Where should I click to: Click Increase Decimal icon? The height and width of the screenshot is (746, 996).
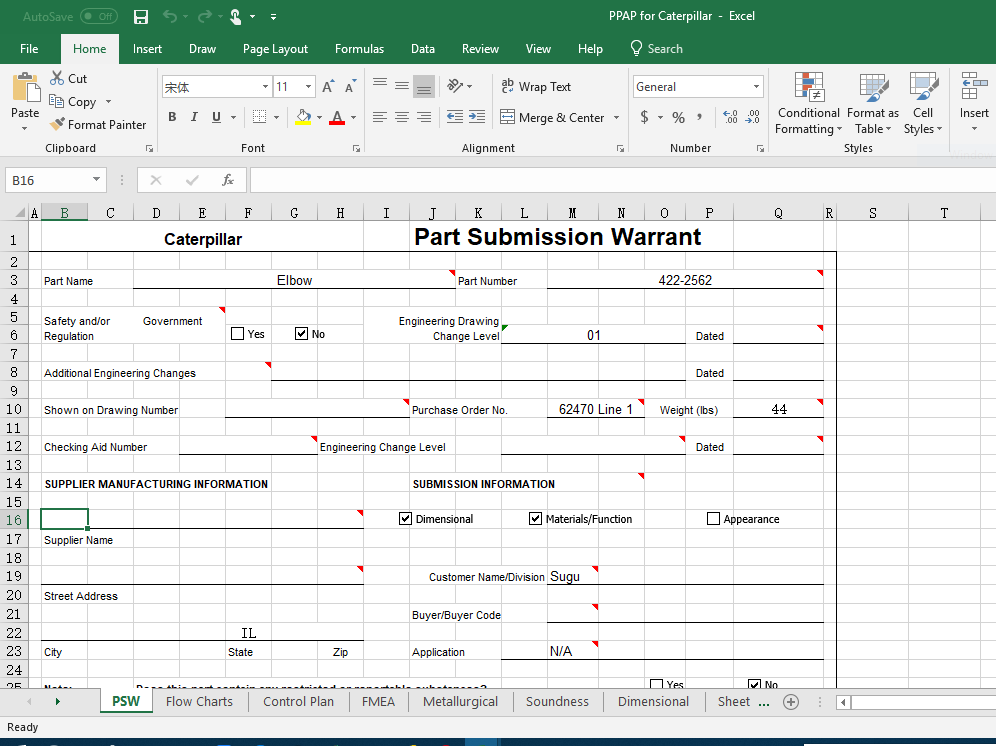[x=730, y=117]
